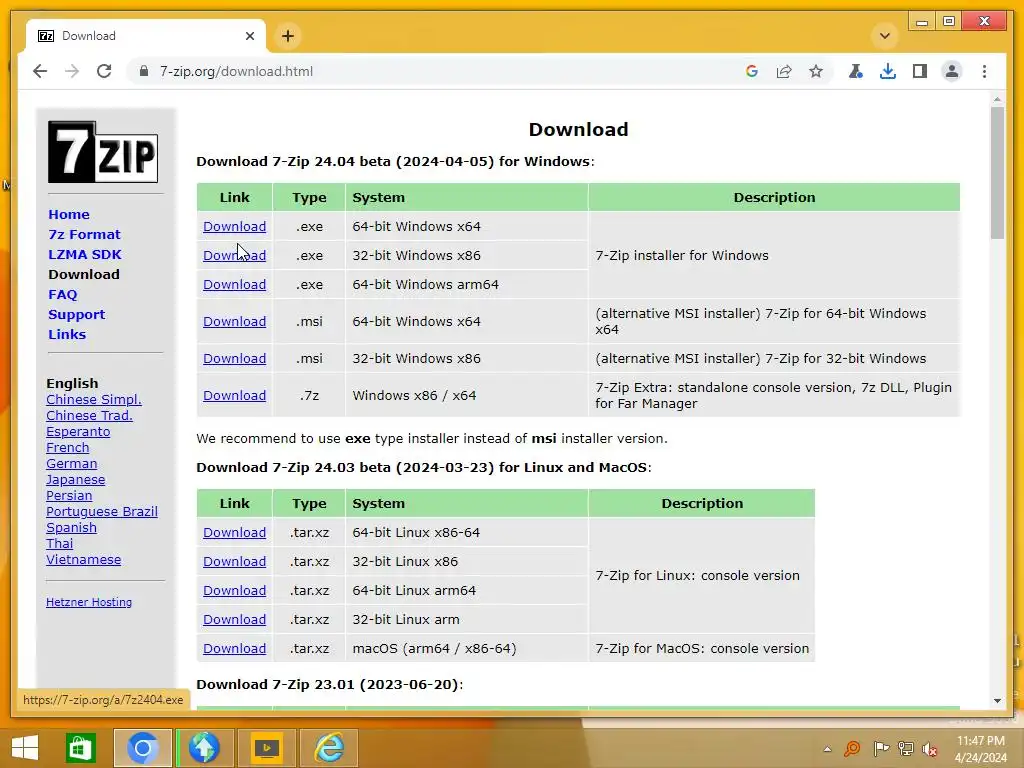Click the Google icon in address bar
This screenshot has width=1024, height=768.
coord(752,71)
